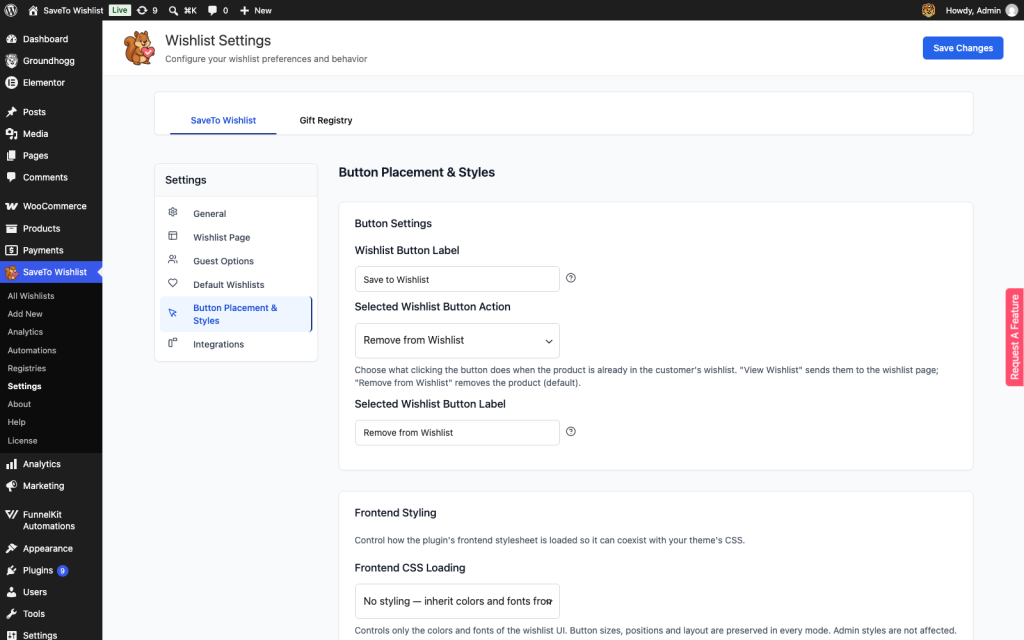Screen dimensions: 1024x640
Task: Open the Registries submenu
Action: (27, 368)
